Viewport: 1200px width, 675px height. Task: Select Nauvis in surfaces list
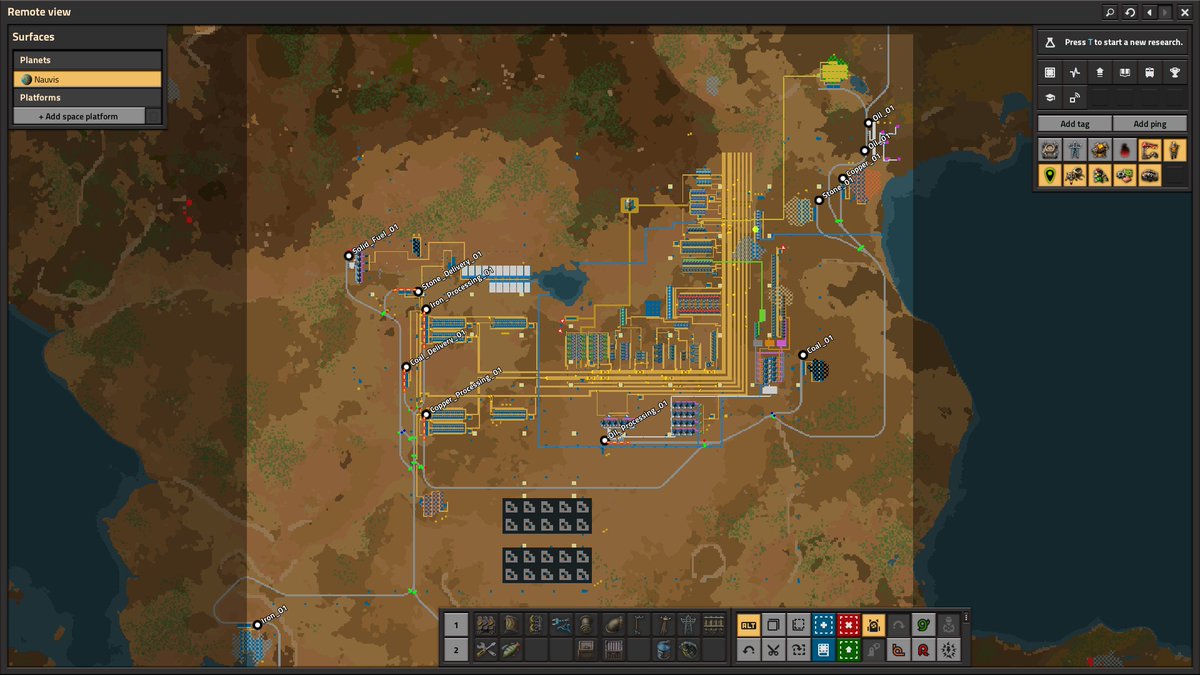click(x=87, y=79)
